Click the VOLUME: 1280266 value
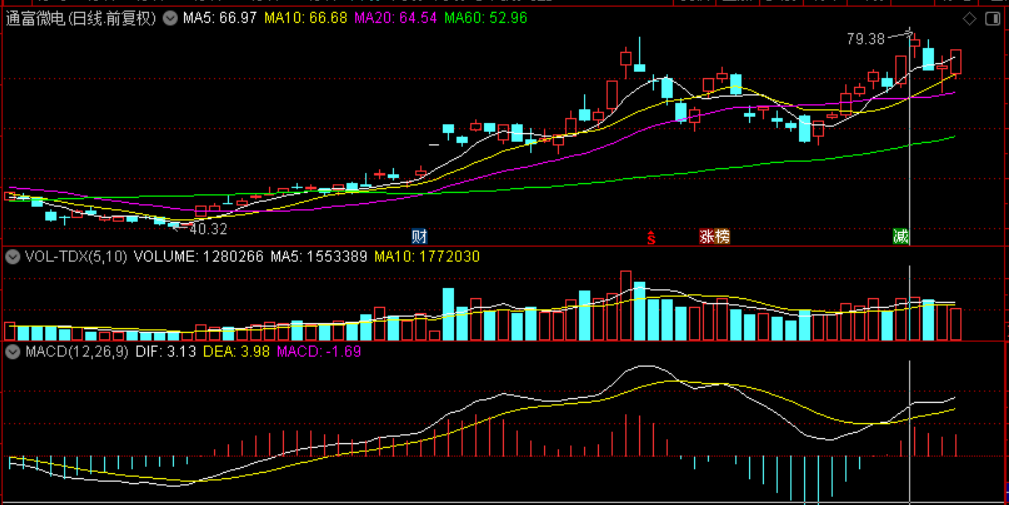This screenshot has height=505, width=1009. [198, 257]
